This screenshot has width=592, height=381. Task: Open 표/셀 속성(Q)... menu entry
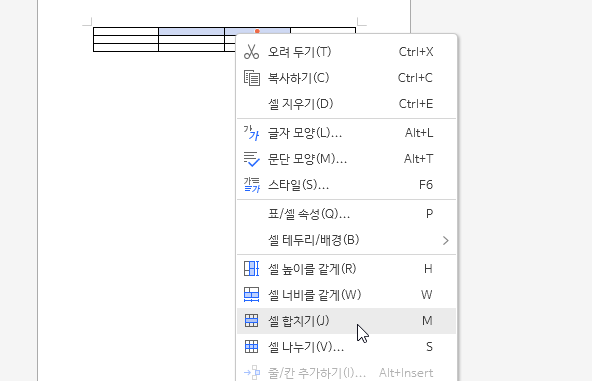pyautogui.click(x=346, y=214)
